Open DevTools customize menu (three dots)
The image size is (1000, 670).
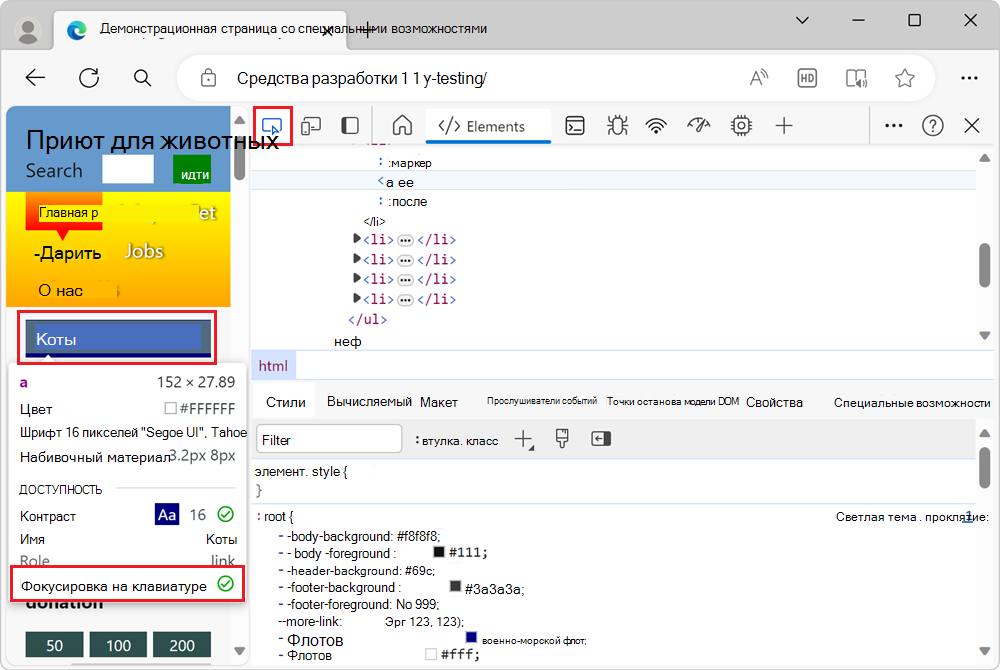893,126
